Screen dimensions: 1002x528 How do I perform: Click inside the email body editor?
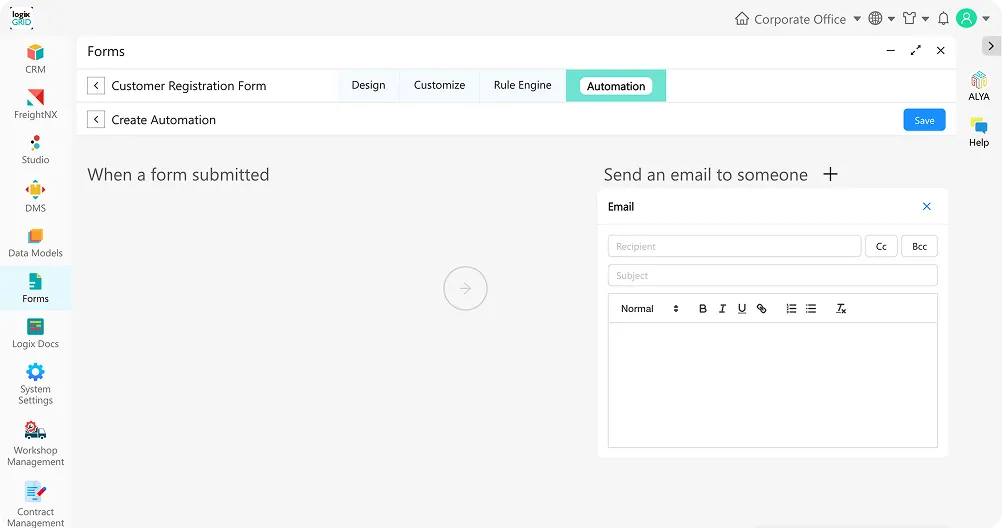773,385
